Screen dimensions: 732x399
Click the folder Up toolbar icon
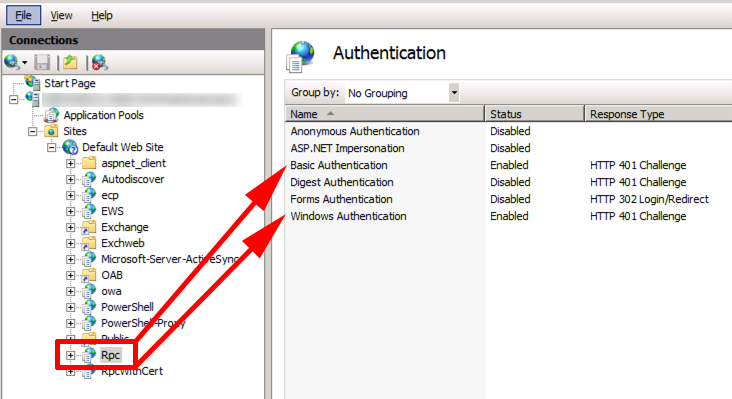pos(70,62)
